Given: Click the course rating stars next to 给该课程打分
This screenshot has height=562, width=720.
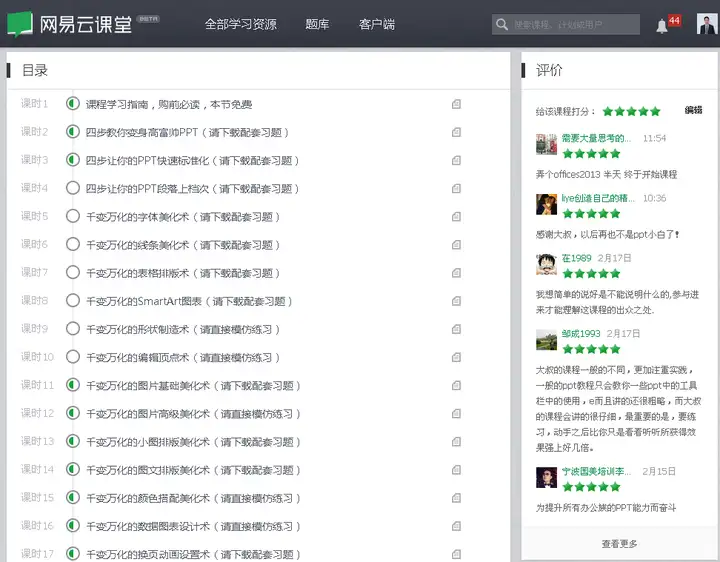Looking at the screenshot, I should (x=631, y=111).
